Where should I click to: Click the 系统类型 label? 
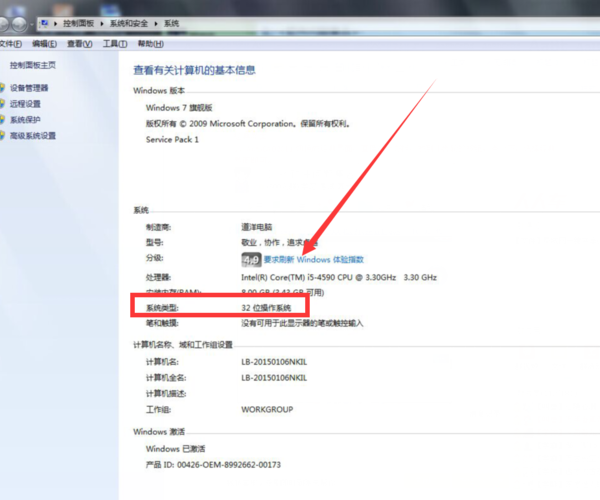(x=162, y=308)
